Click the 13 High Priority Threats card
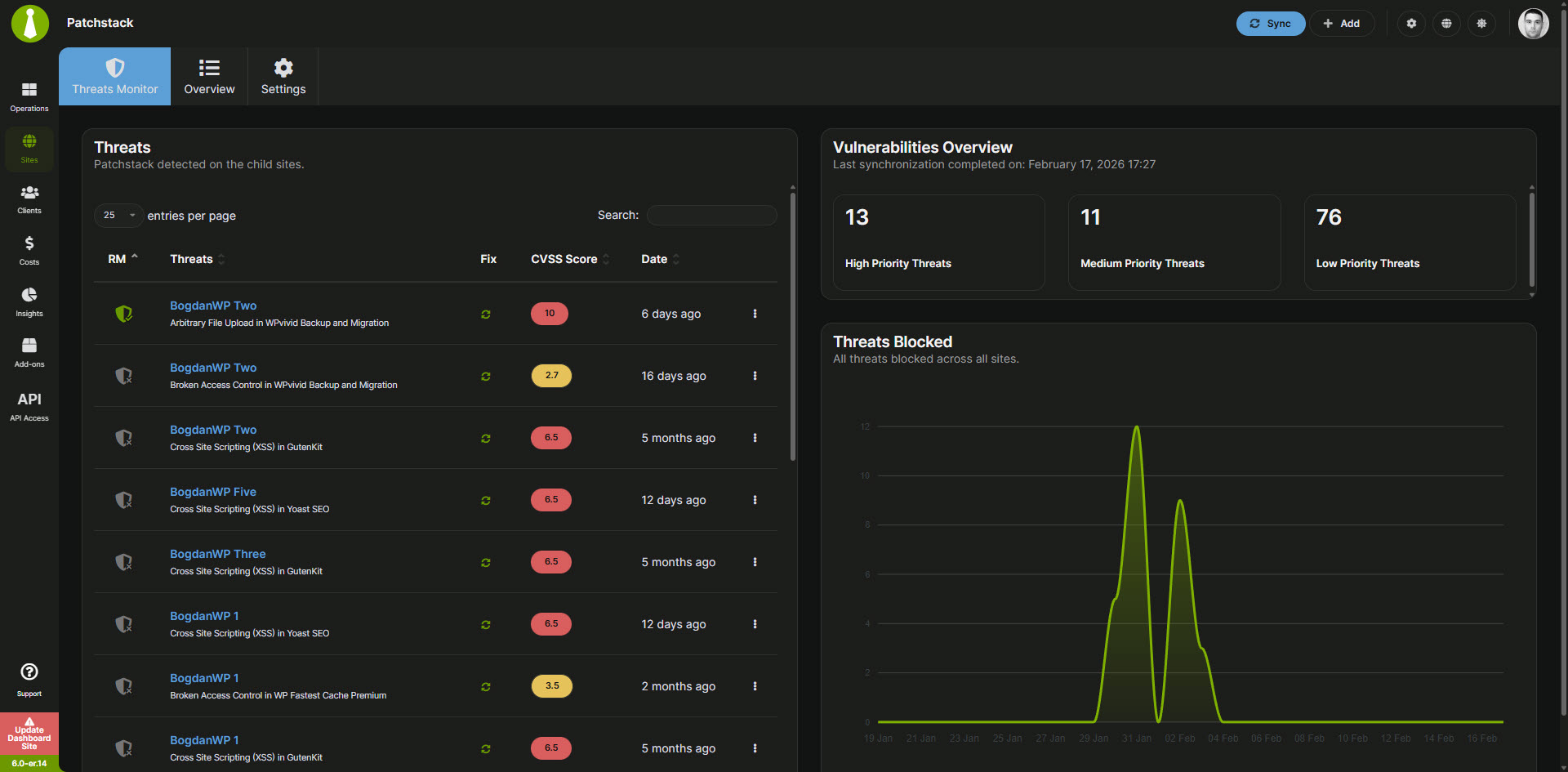 [938, 242]
